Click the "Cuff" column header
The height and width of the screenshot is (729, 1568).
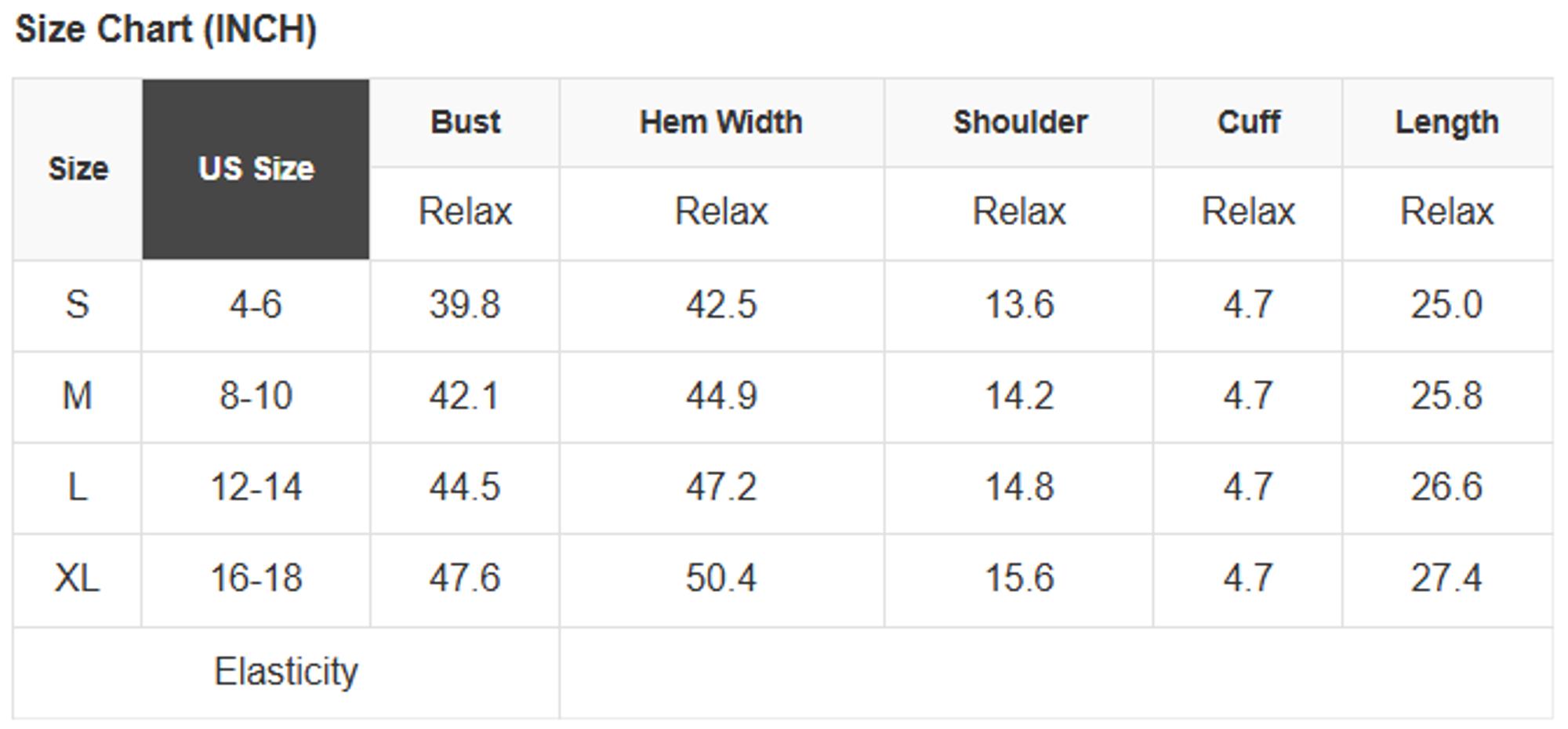(1248, 122)
